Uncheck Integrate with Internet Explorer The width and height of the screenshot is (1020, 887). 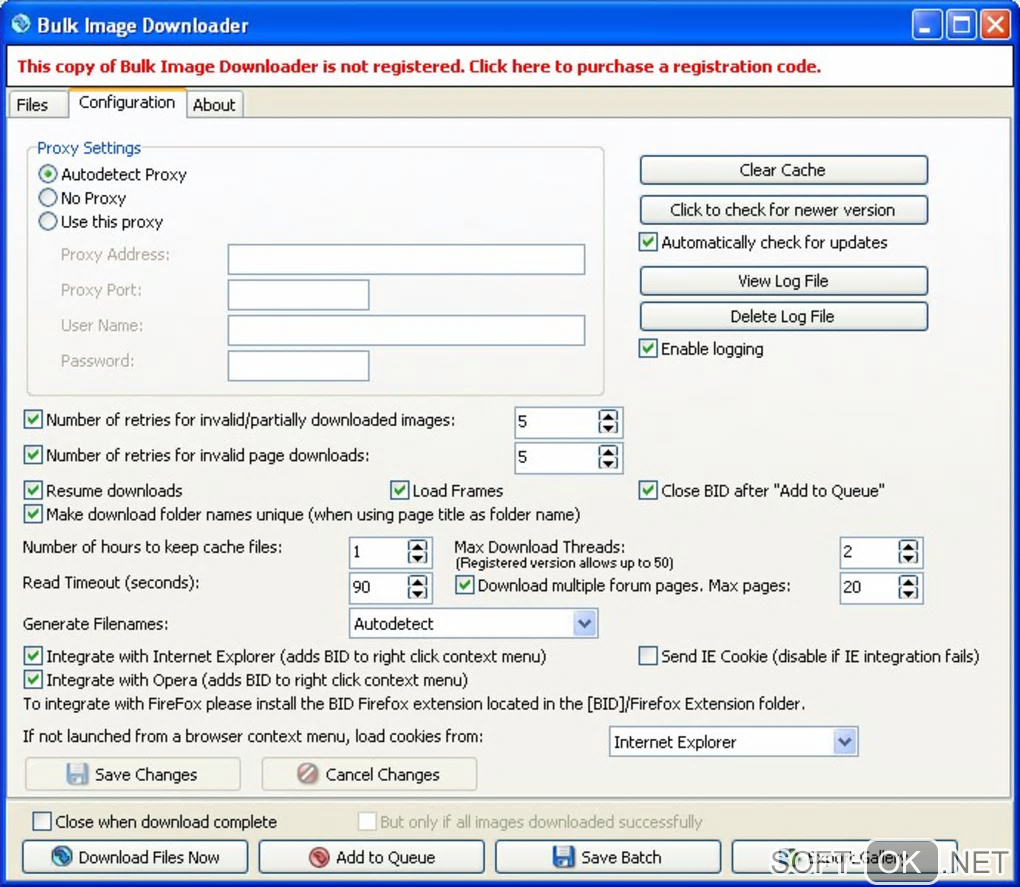(33, 656)
